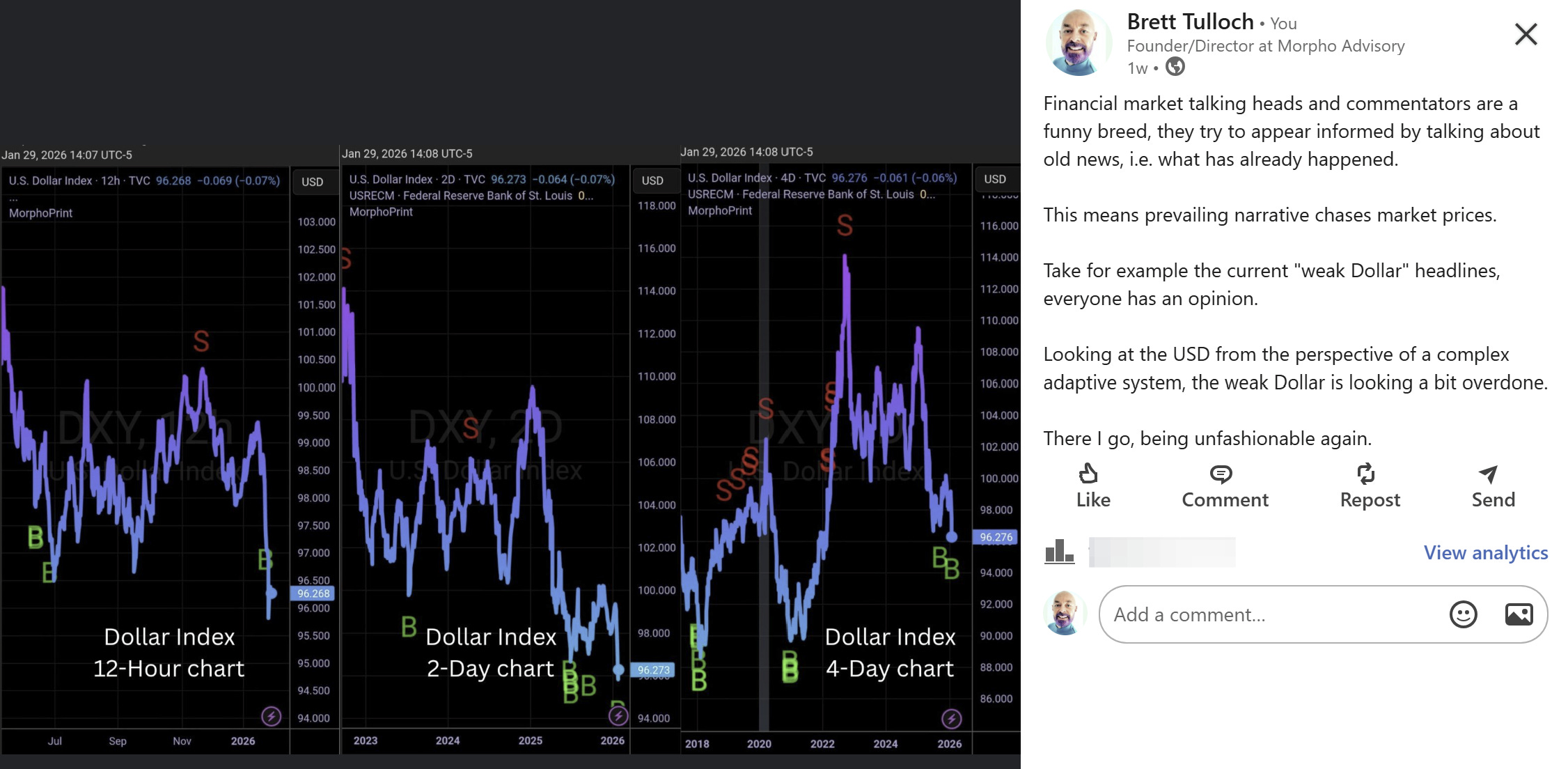Click the Repost arrows icon
Screen dimensions: 1568x769
click(1365, 474)
